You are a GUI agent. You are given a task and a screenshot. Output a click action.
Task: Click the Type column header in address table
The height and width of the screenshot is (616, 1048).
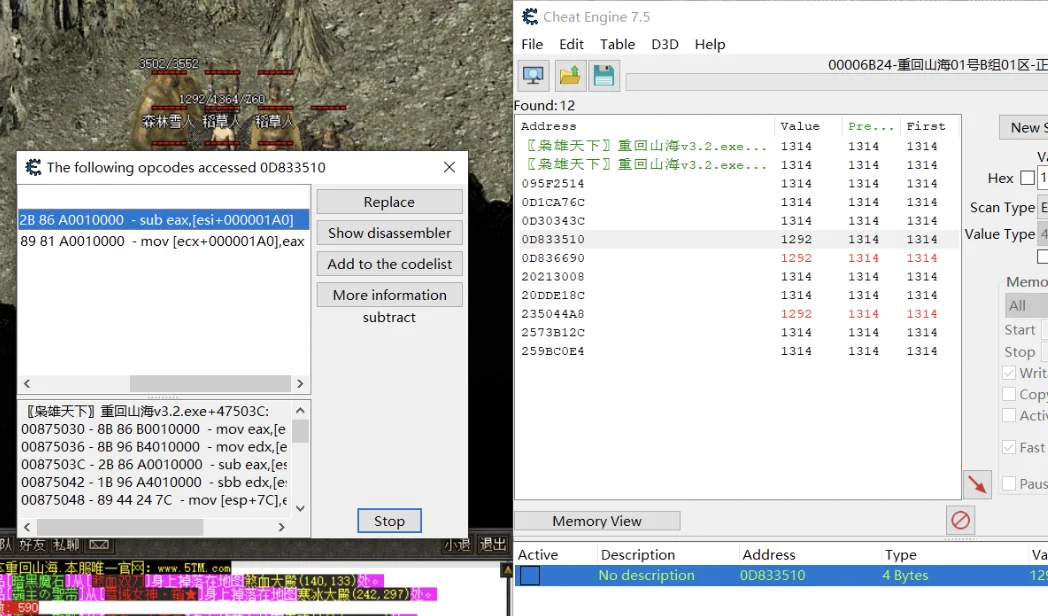(x=954, y=555)
